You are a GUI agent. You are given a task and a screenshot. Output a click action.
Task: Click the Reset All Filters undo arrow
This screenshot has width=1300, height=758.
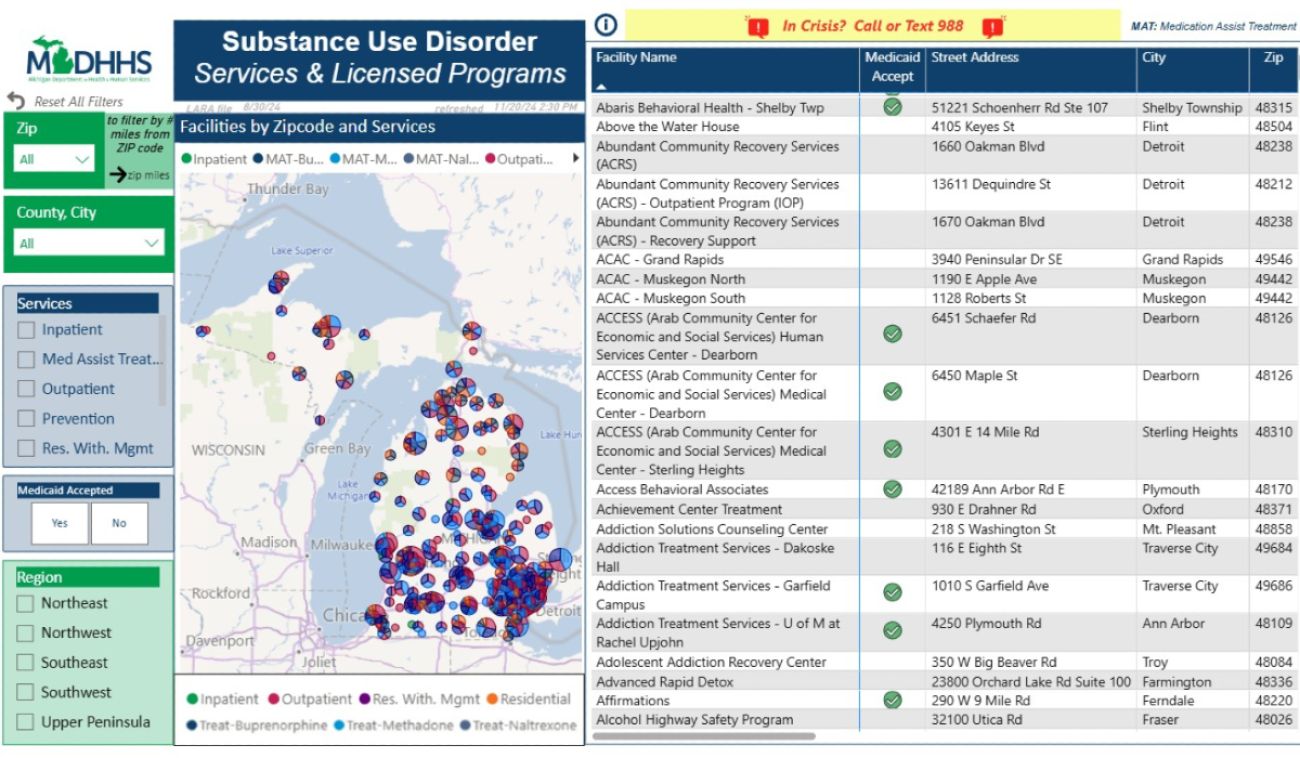click(x=15, y=101)
